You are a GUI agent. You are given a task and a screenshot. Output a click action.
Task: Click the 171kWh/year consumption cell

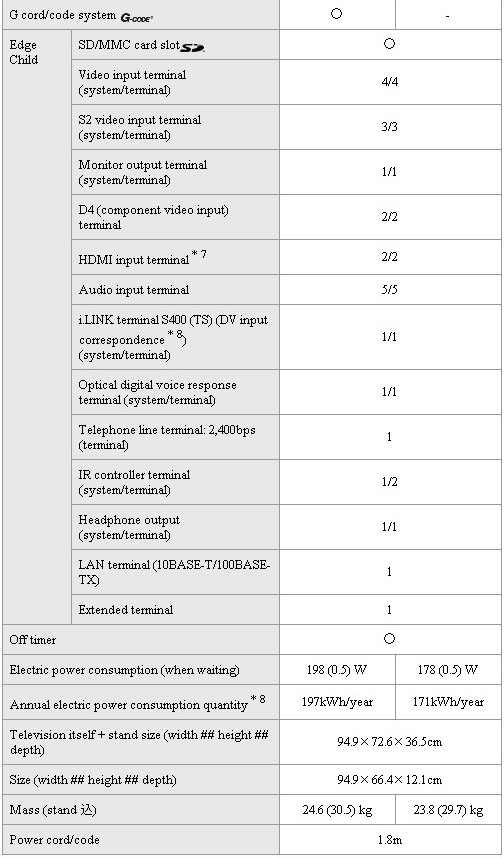pyautogui.click(x=448, y=702)
